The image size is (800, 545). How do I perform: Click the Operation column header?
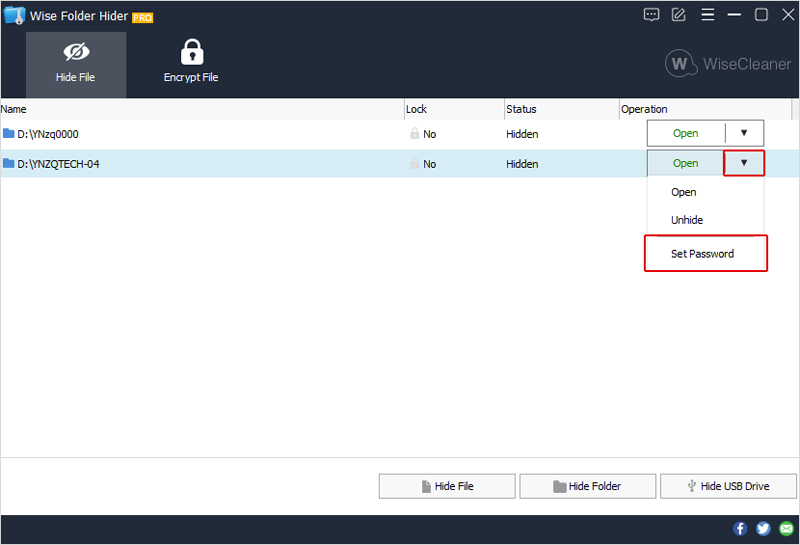pyautogui.click(x=706, y=109)
